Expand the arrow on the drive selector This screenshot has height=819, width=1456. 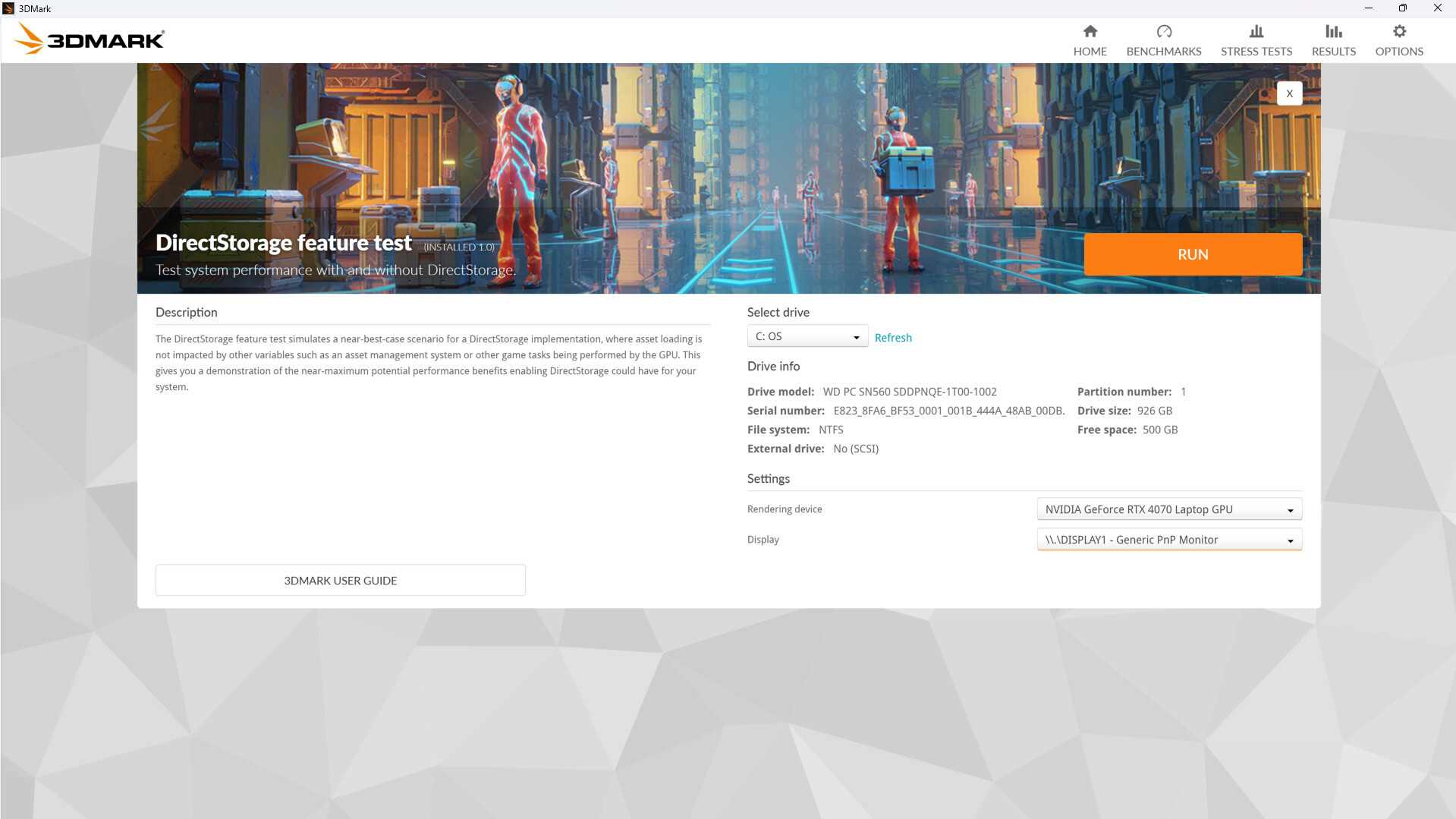tap(856, 335)
